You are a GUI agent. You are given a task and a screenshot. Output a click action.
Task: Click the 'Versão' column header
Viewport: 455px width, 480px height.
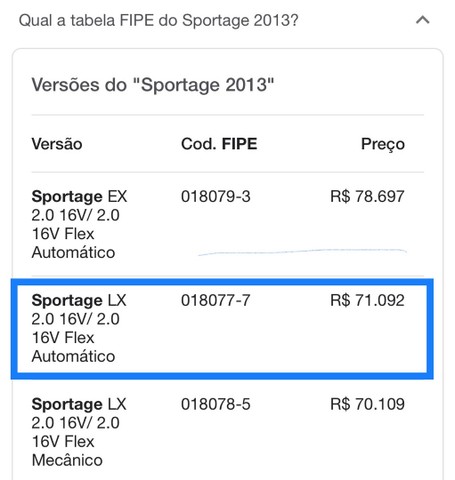(57, 144)
